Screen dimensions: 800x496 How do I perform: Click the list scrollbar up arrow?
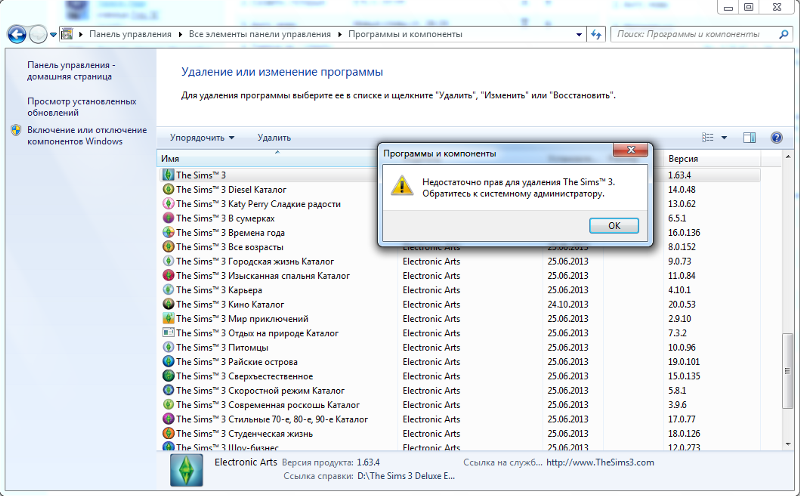787,157
